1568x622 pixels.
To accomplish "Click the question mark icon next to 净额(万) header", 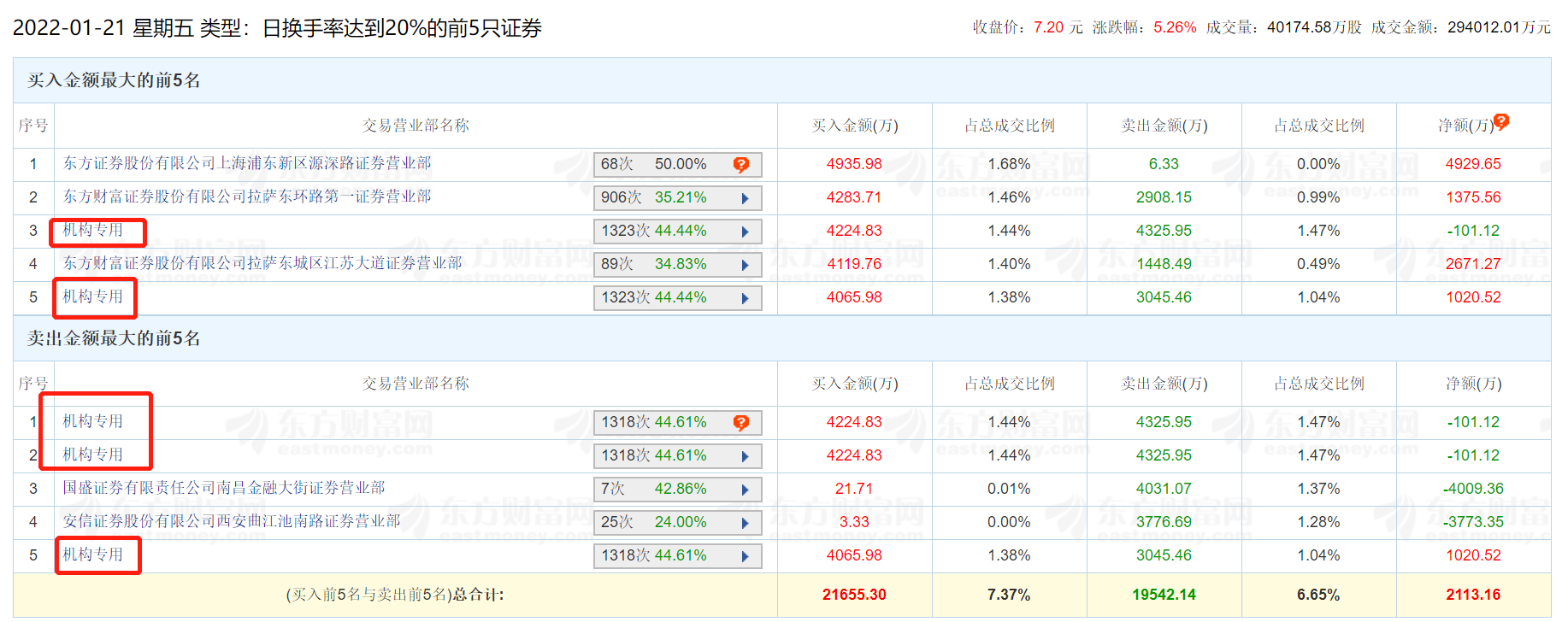I will tap(1501, 121).
